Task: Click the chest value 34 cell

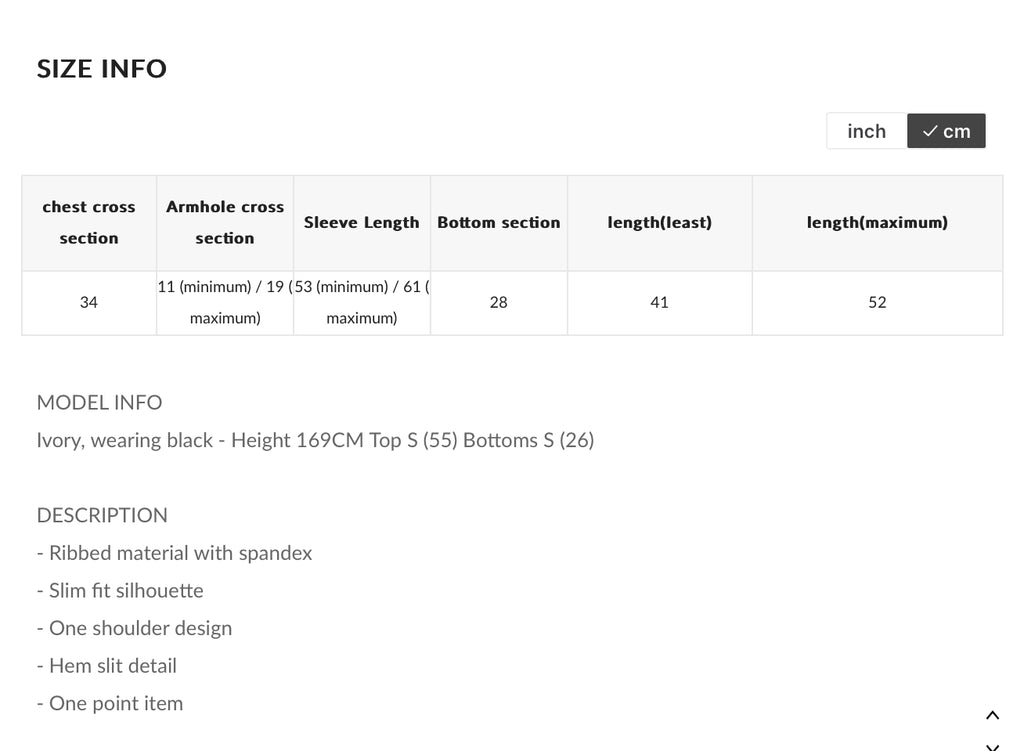Action: pos(89,303)
